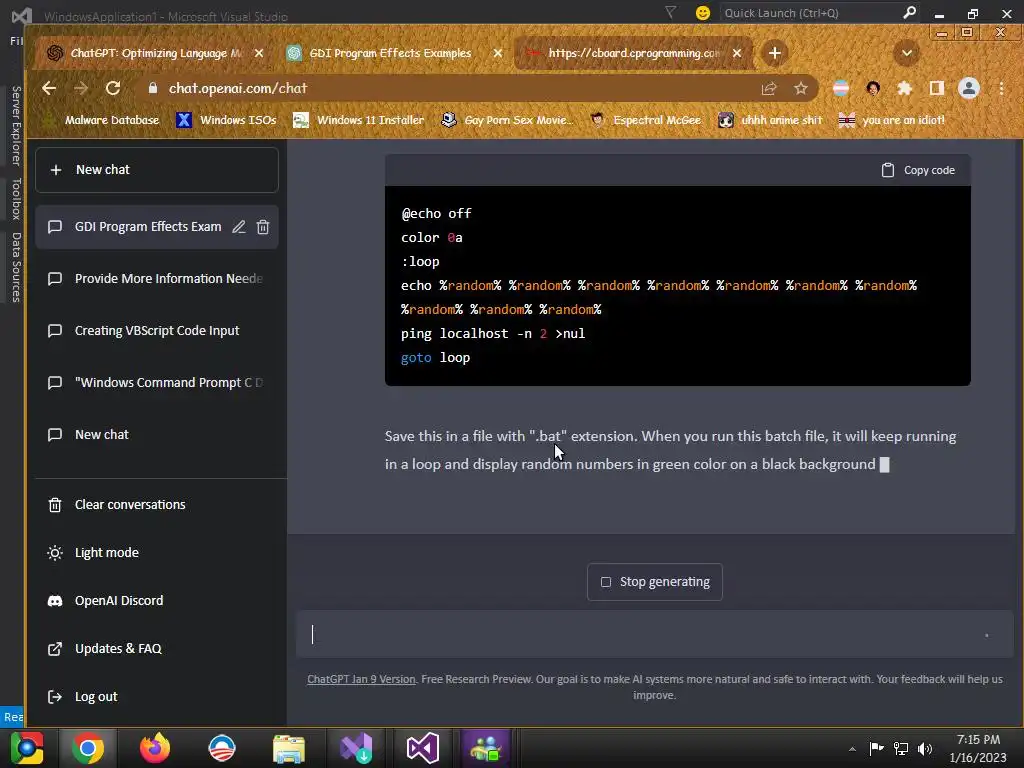Share this page via address bar icon
The width and height of the screenshot is (1024, 768).
pos(769,89)
